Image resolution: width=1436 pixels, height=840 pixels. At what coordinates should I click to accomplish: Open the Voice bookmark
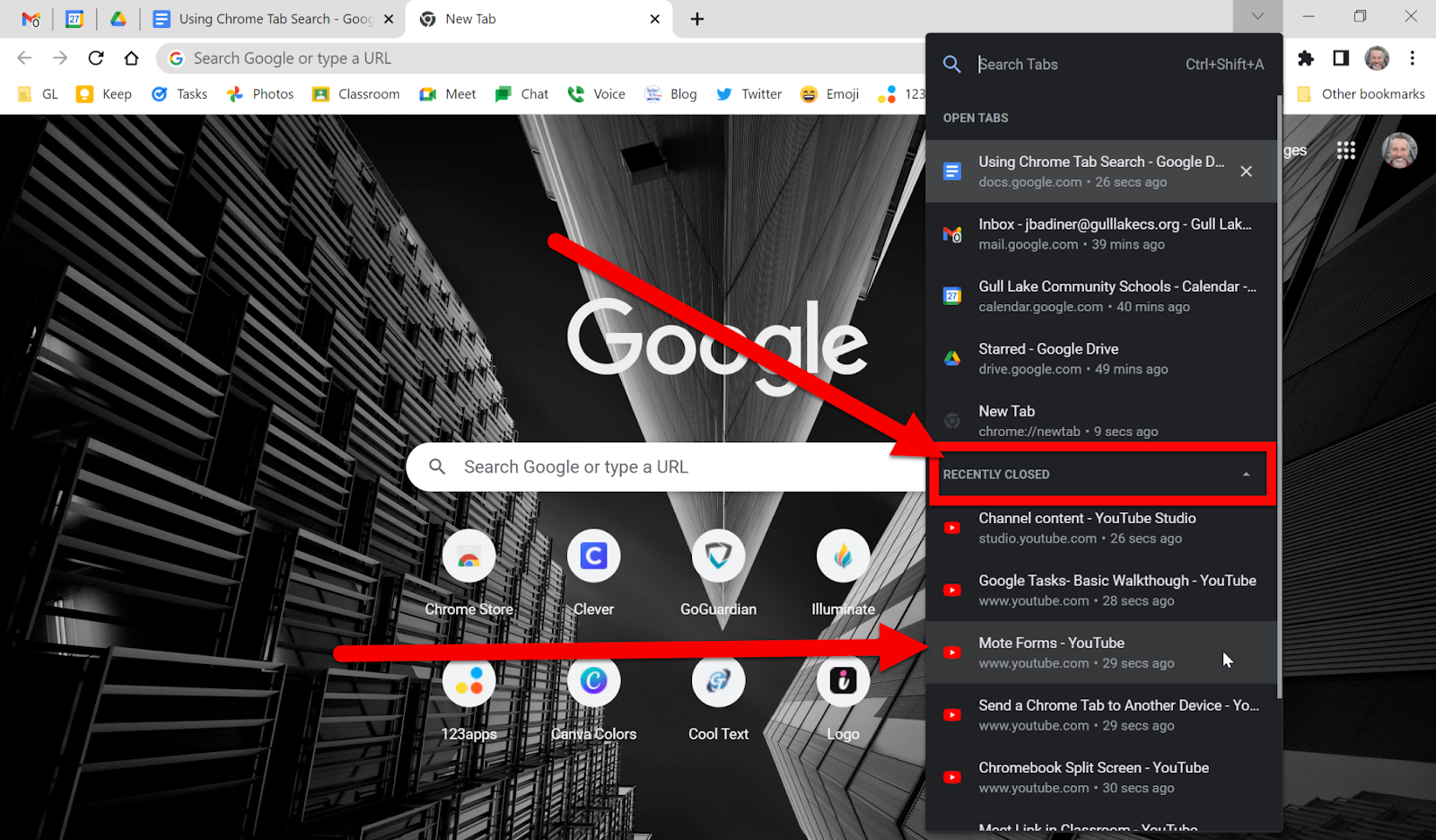[x=596, y=94]
